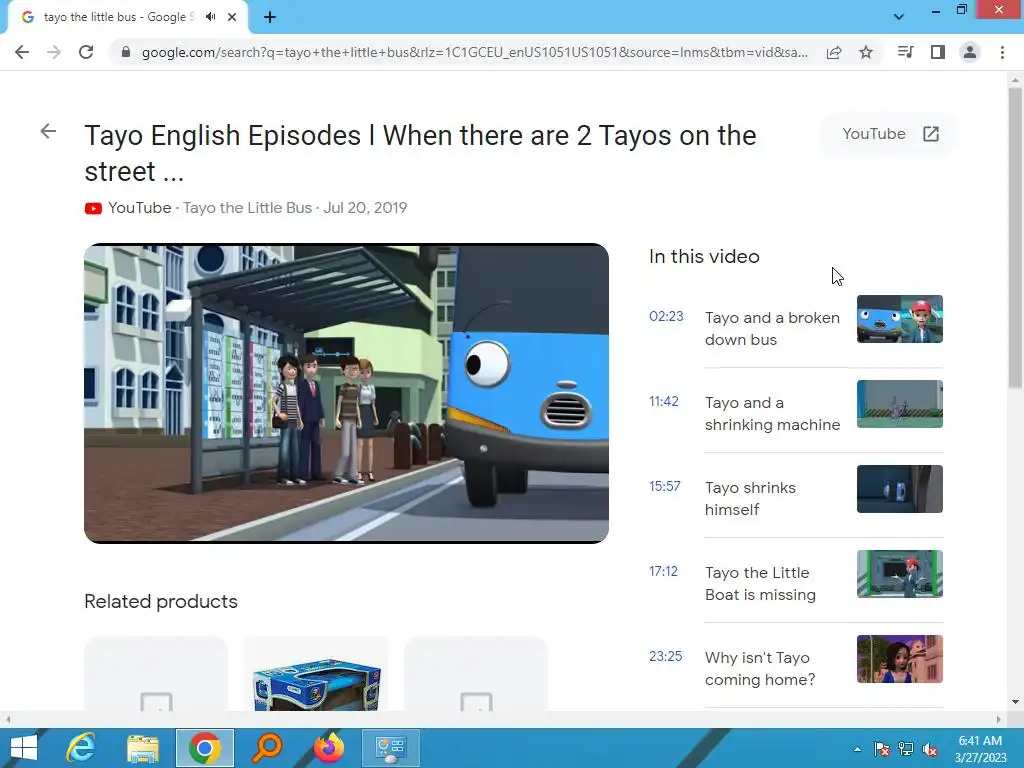Image resolution: width=1024 pixels, height=768 pixels.
Task: Open the Chrome three-dot menu
Action: 1002,52
